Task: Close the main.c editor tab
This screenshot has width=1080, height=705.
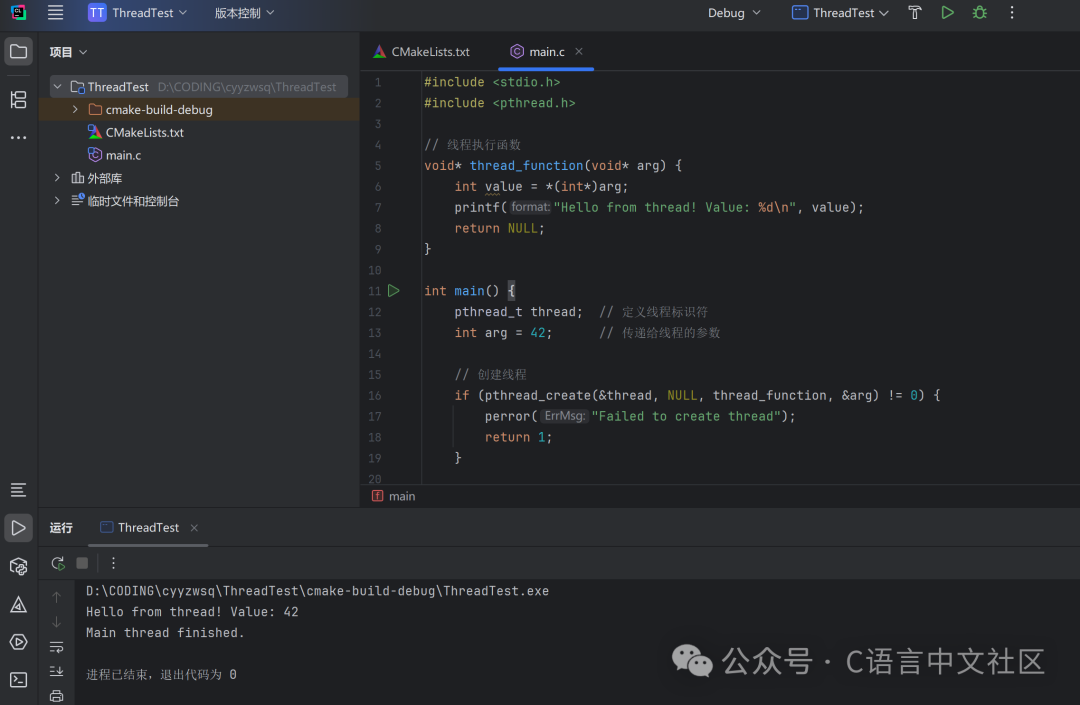Action: pos(579,52)
